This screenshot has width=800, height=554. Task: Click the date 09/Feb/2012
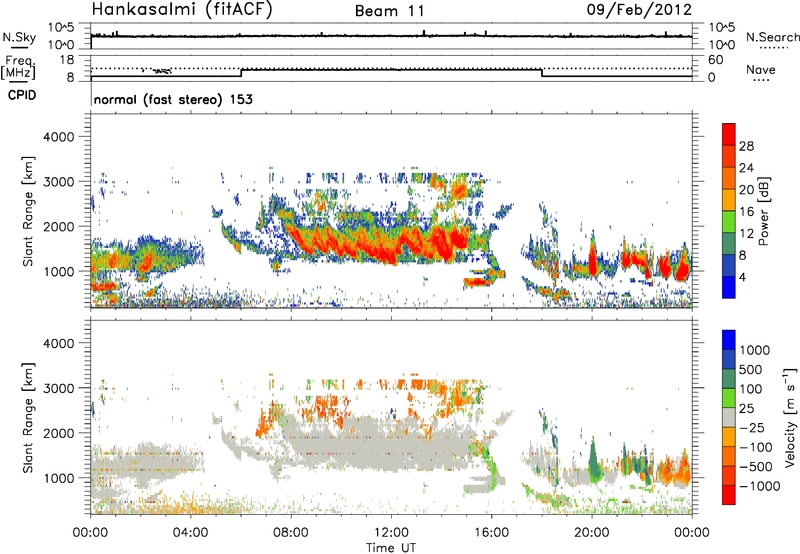point(639,9)
